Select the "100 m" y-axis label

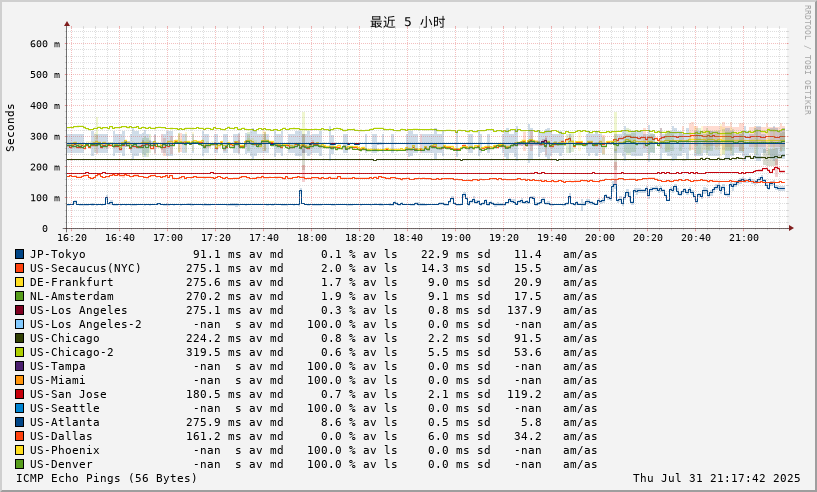coord(45,198)
